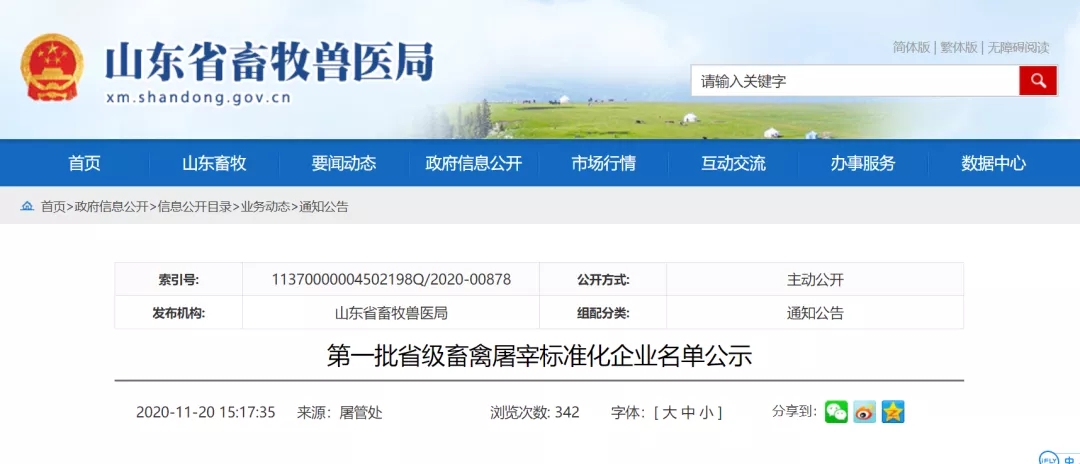Screen dimensions: 1080x464
Task: Go to 首页 in breadcrumb
Action: click(x=53, y=207)
